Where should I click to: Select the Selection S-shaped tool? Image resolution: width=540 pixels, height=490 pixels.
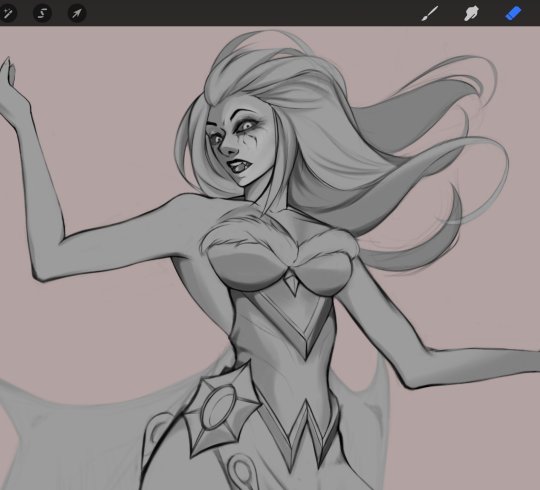42,13
